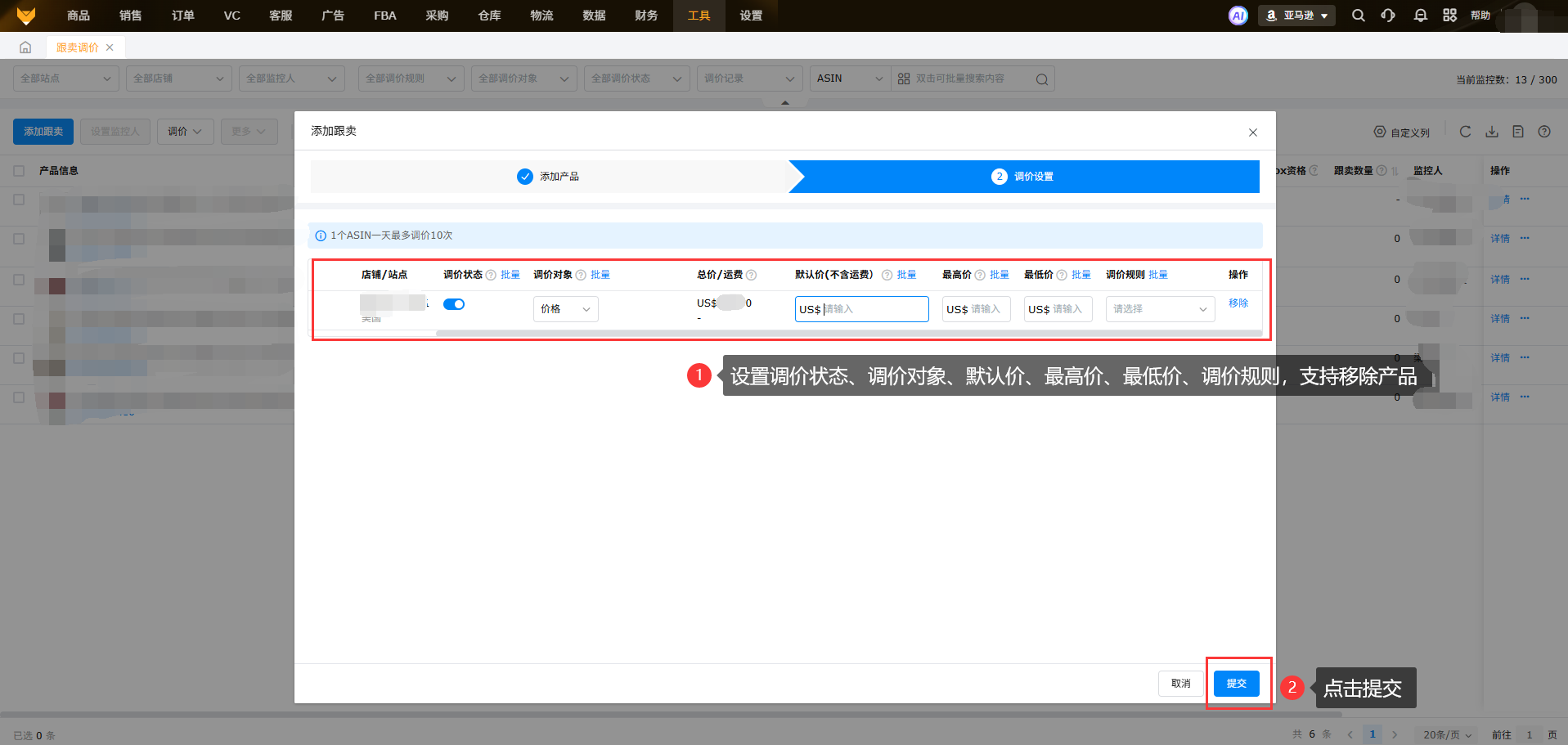Click help icon next to 调价状态
Viewport: 1568px width, 745px height.
pyautogui.click(x=491, y=275)
